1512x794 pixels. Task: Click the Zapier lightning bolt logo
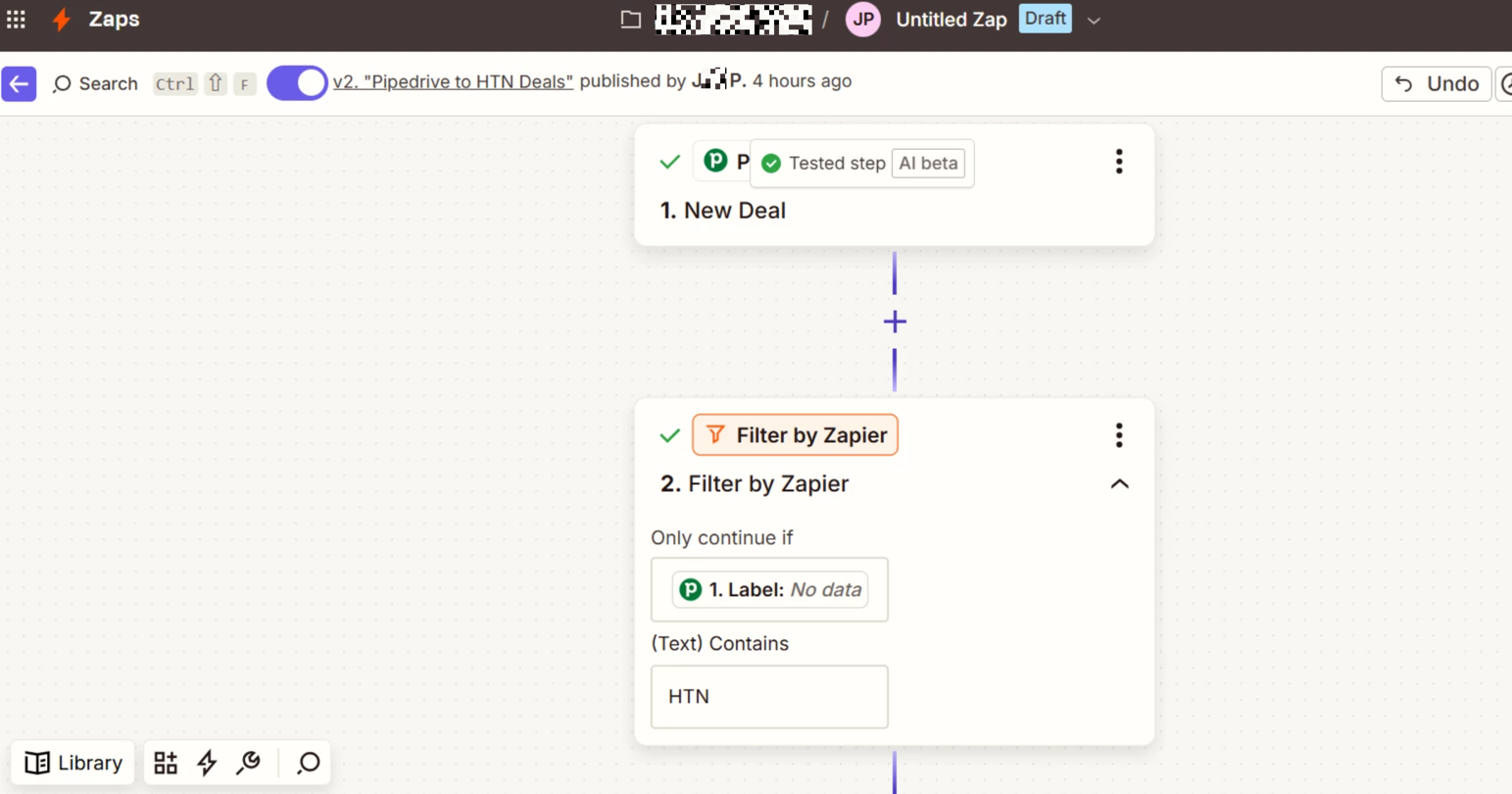tap(62, 20)
